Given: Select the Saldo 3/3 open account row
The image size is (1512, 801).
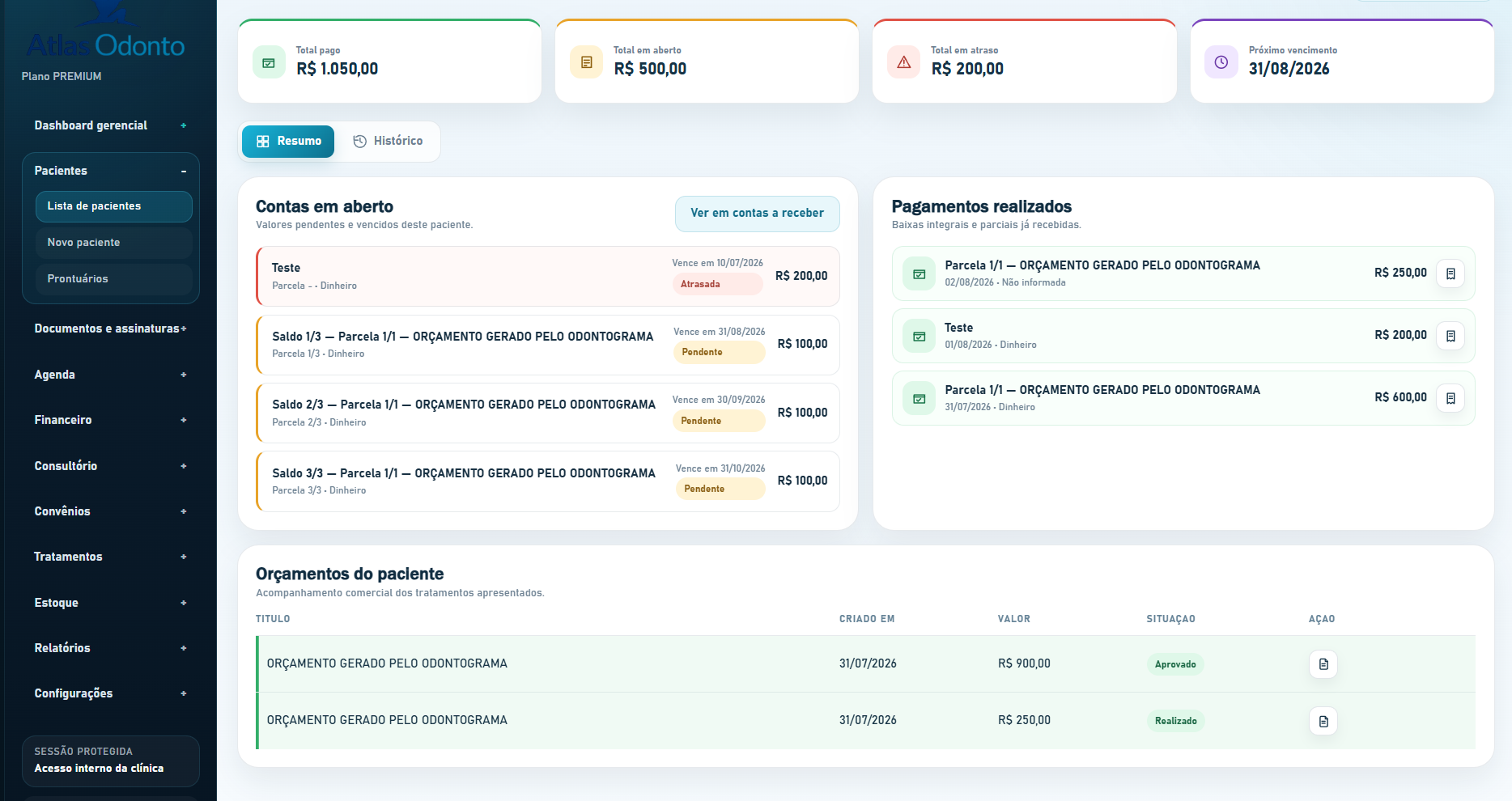Looking at the screenshot, I should (548, 481).
